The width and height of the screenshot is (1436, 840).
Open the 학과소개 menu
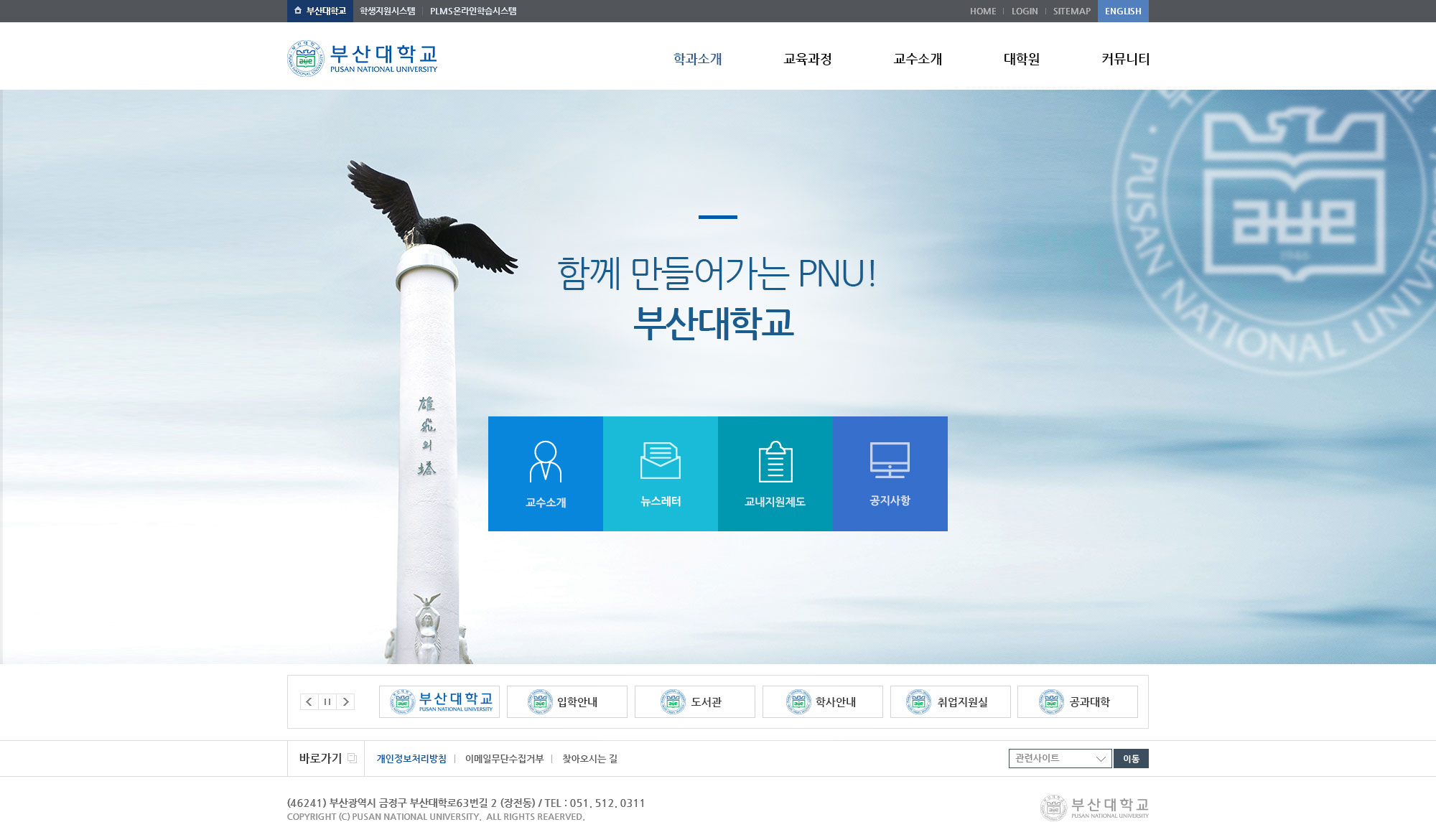[x=697, y=59]
